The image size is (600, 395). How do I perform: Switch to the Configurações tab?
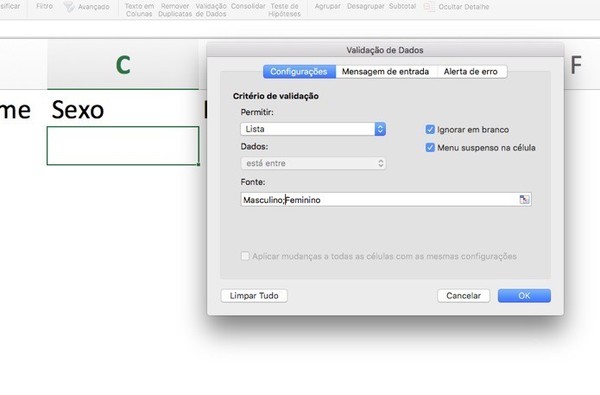tap(299, 72)
